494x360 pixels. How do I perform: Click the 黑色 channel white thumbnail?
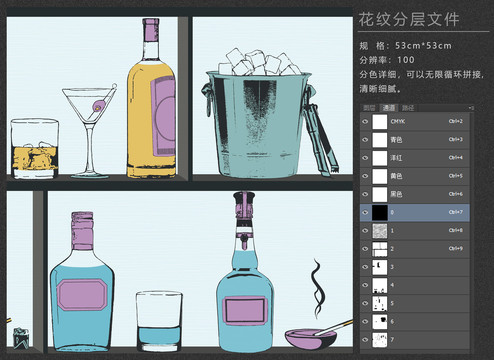coord(380,194)
